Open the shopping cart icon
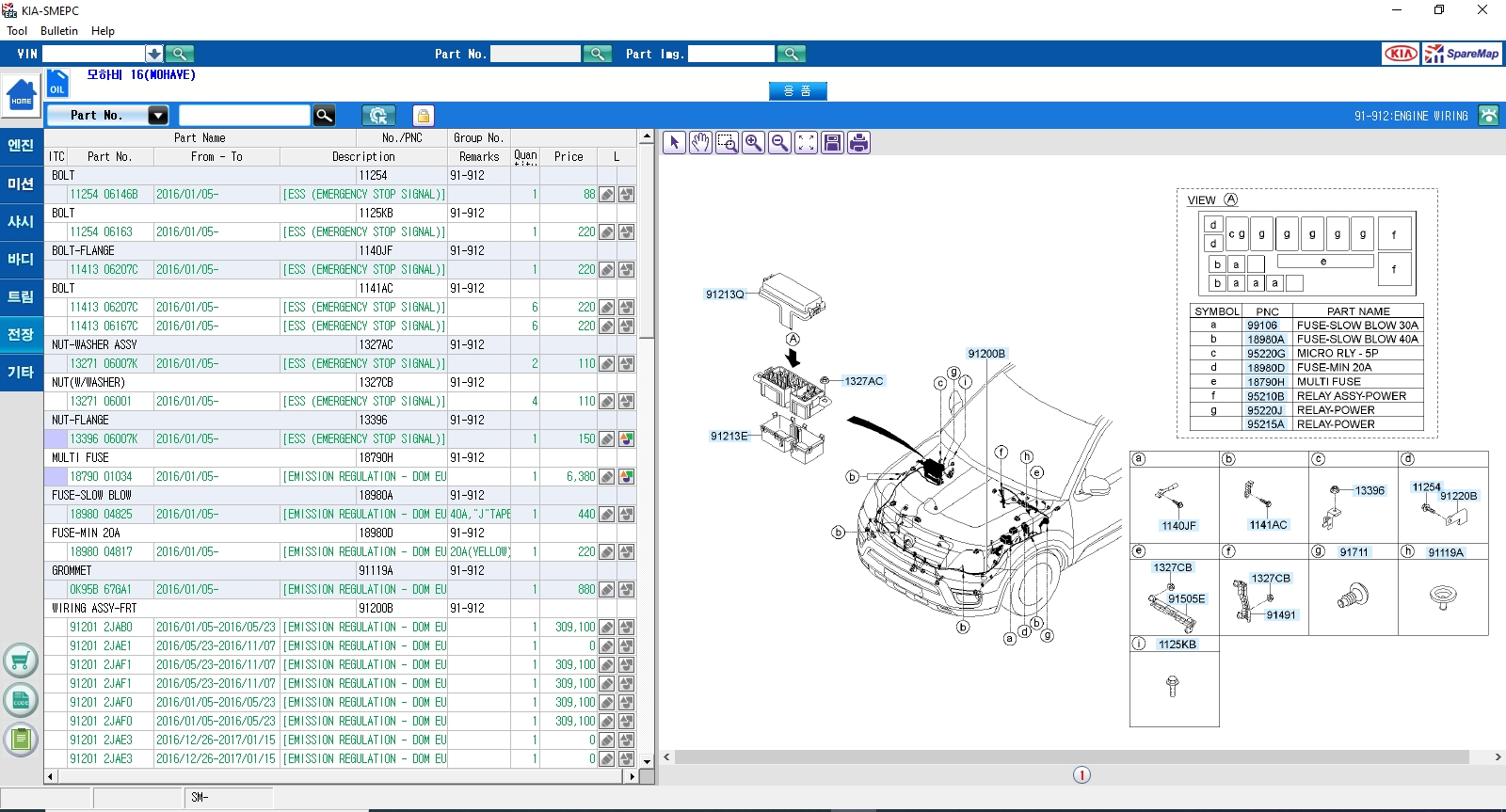The height and width of the screenshot is (812, 1506). 21,661
